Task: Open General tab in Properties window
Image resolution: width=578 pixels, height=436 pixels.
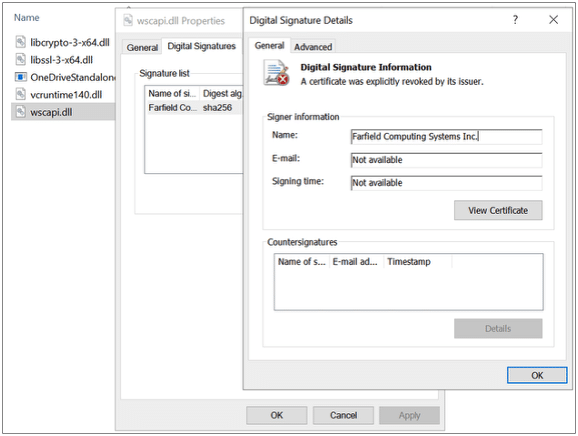Action: [x=142, y=48]
